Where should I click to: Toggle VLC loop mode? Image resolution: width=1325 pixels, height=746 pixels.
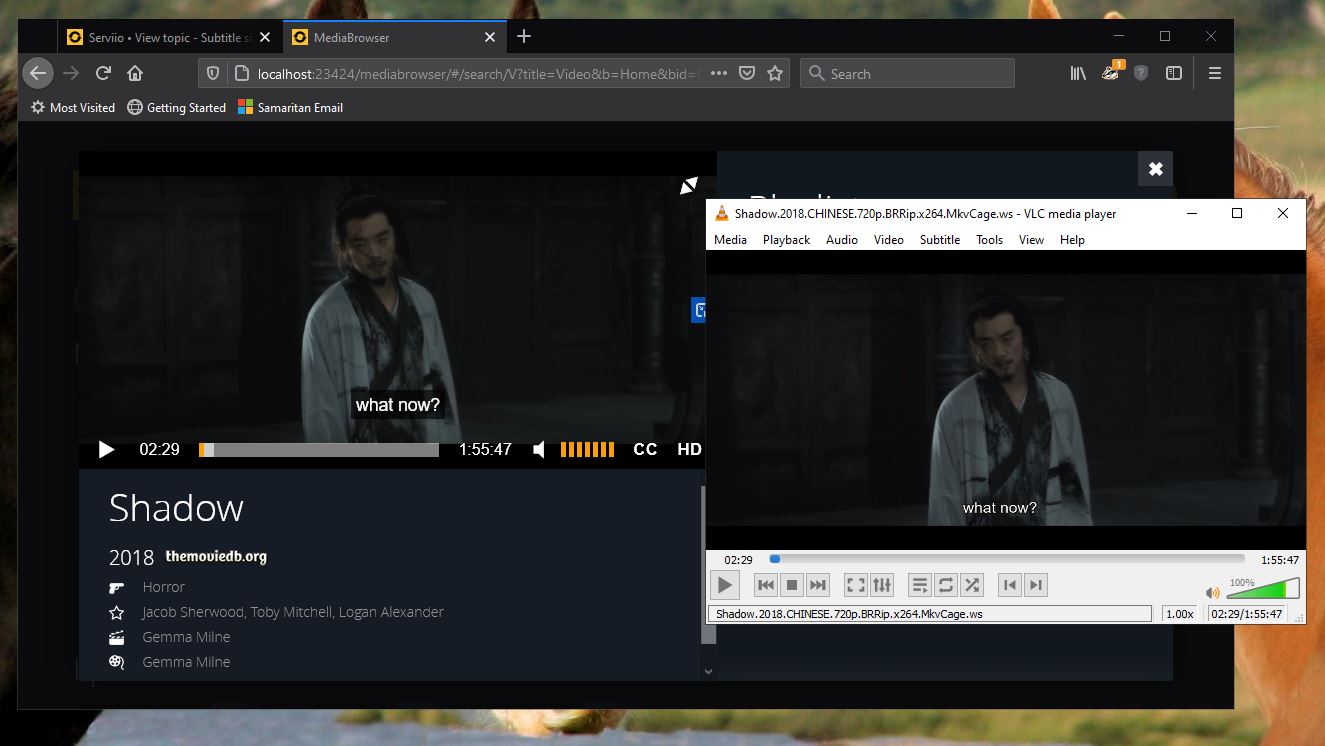click(x=946, y=585)
